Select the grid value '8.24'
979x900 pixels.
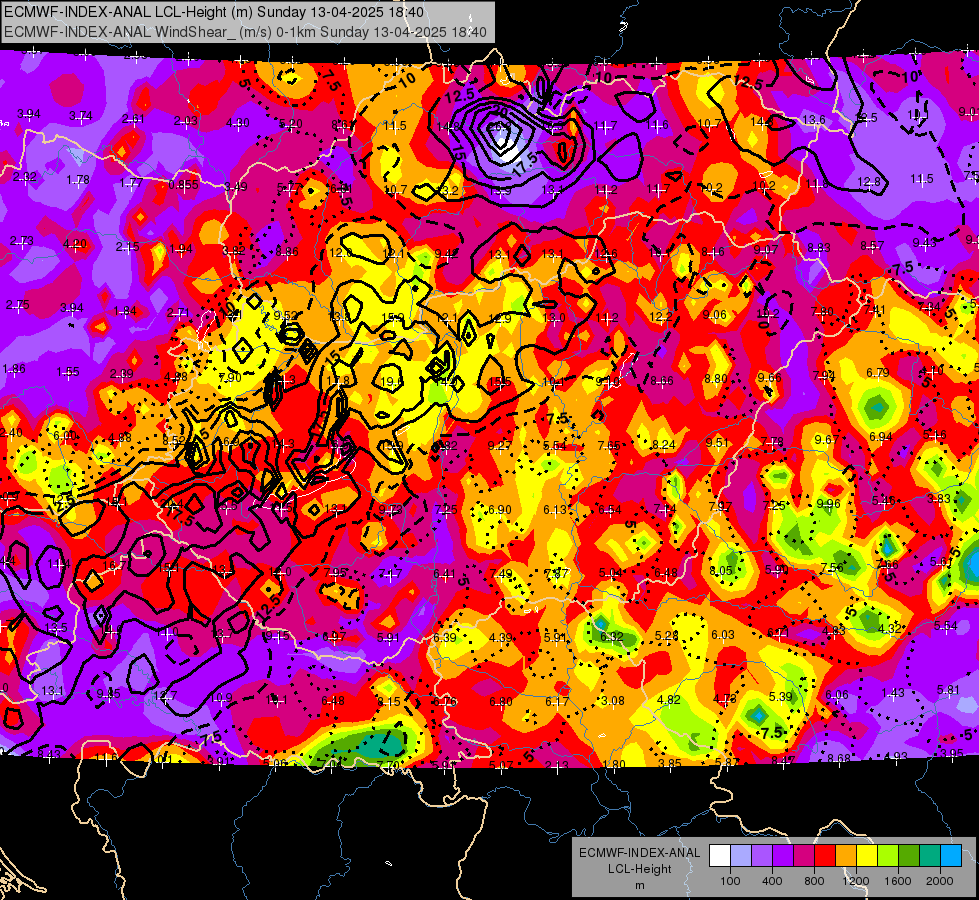click(x=664, y=445)
